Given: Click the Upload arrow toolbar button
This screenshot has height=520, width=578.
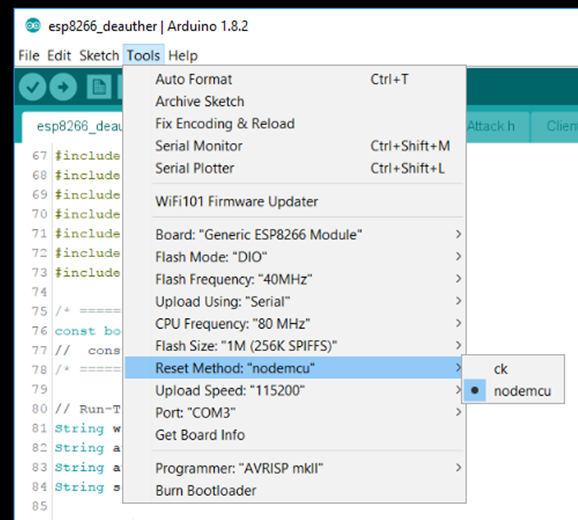Looking at the screenshot, I should click(63, 87).
